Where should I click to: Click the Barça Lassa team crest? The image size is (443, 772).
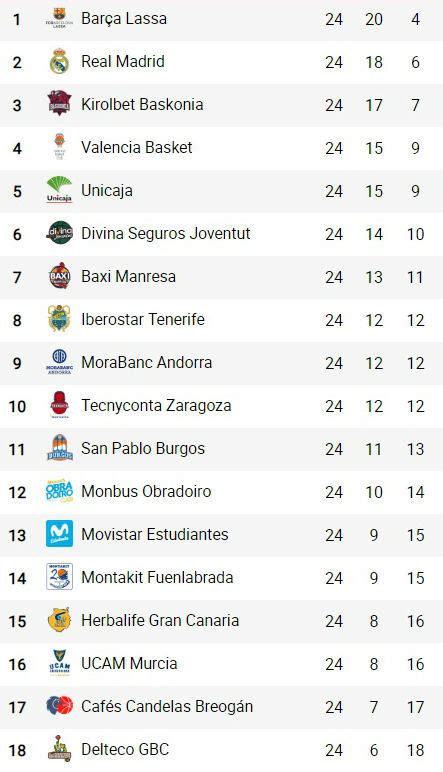point(60,18)
